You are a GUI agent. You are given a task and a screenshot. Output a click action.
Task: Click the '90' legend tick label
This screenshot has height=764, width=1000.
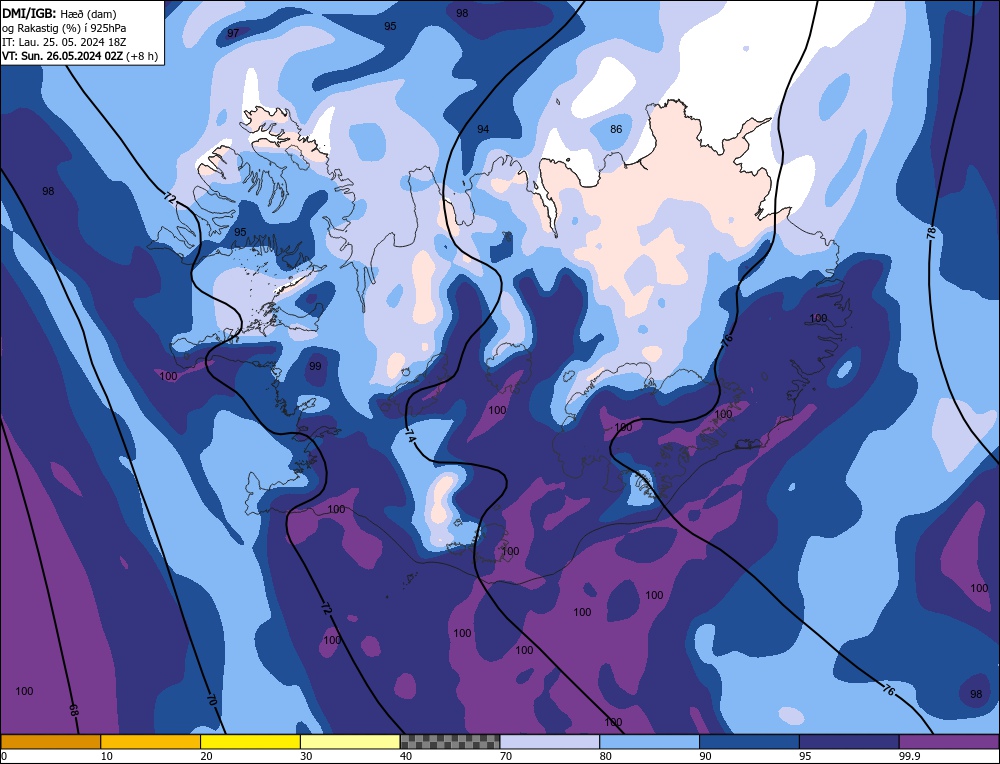pyautogui.click(x=705, y=756)
